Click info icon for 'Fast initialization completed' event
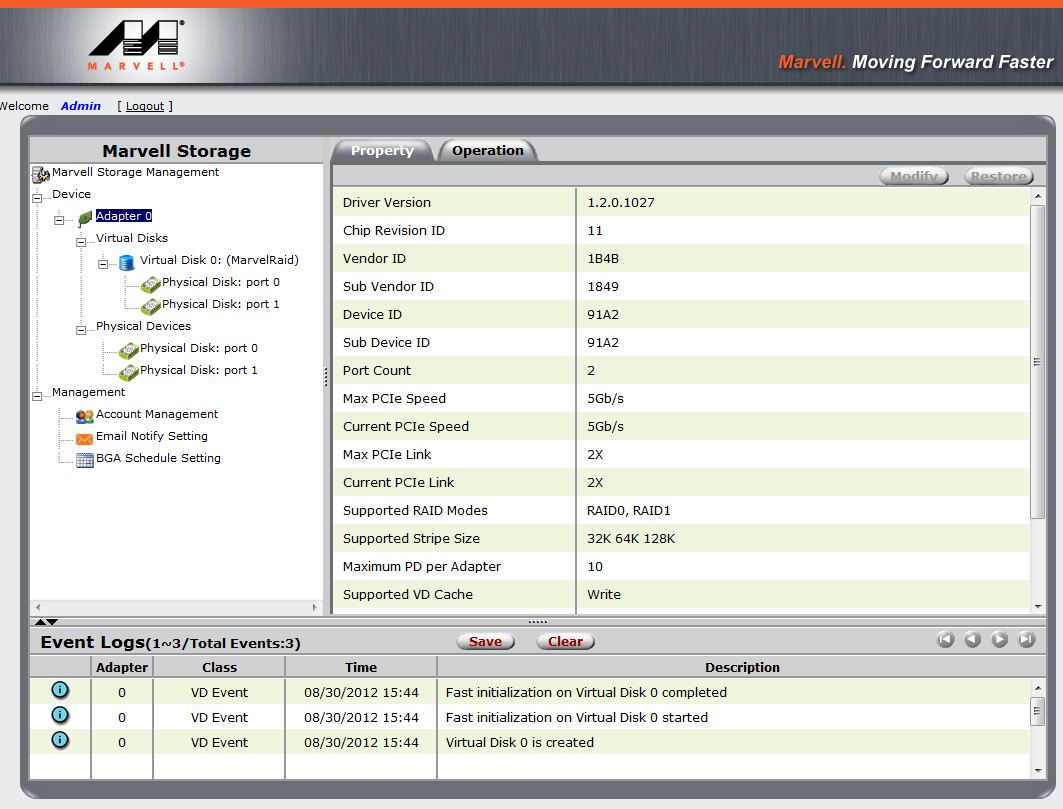1063x809 pixels. pyautogui.click(x=60, y=690)
